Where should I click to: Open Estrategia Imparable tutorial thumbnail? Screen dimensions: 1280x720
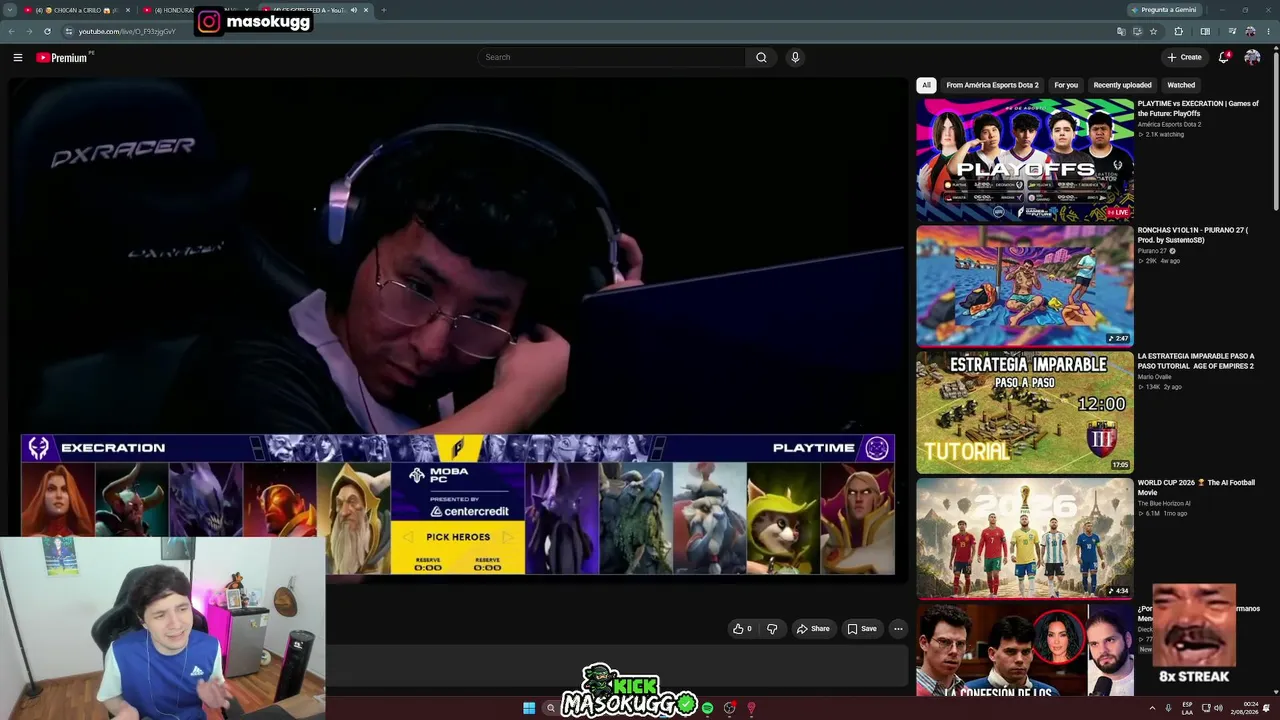point(1025,411)
